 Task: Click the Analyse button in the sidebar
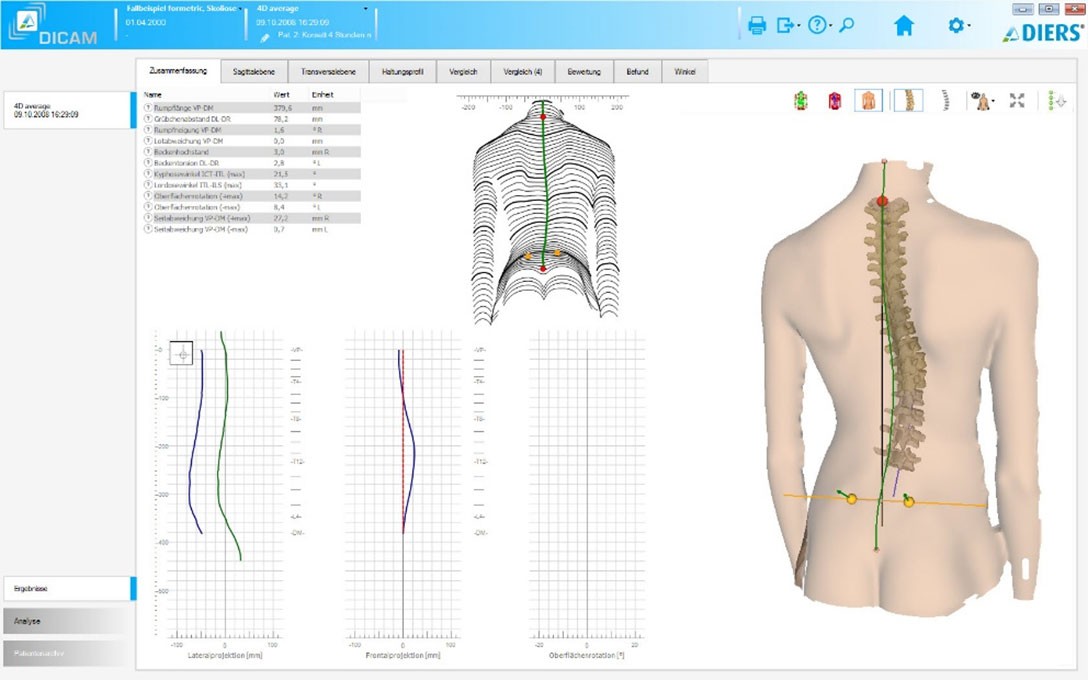pyautogui.click(x=66, y=621)
